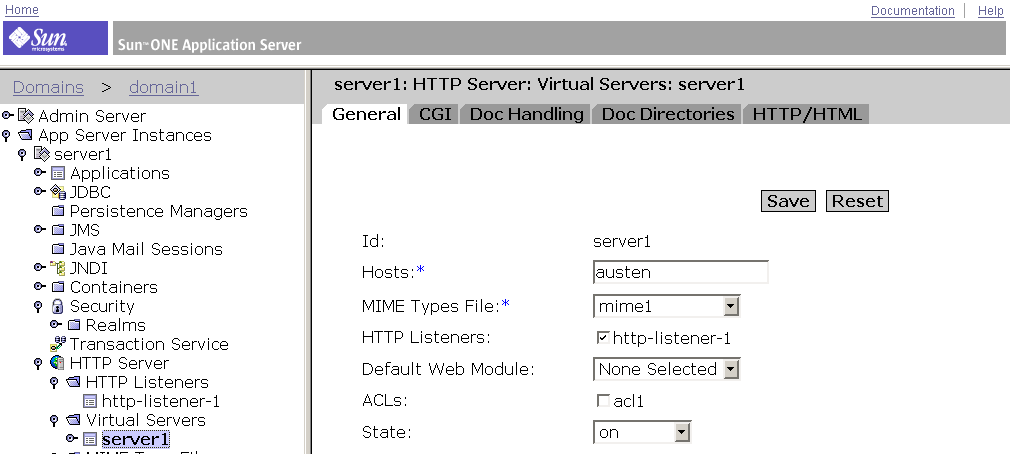This screenshot has width=1010, height=454.
Task: Expand the JDBC node
Action: pos(40,192)
